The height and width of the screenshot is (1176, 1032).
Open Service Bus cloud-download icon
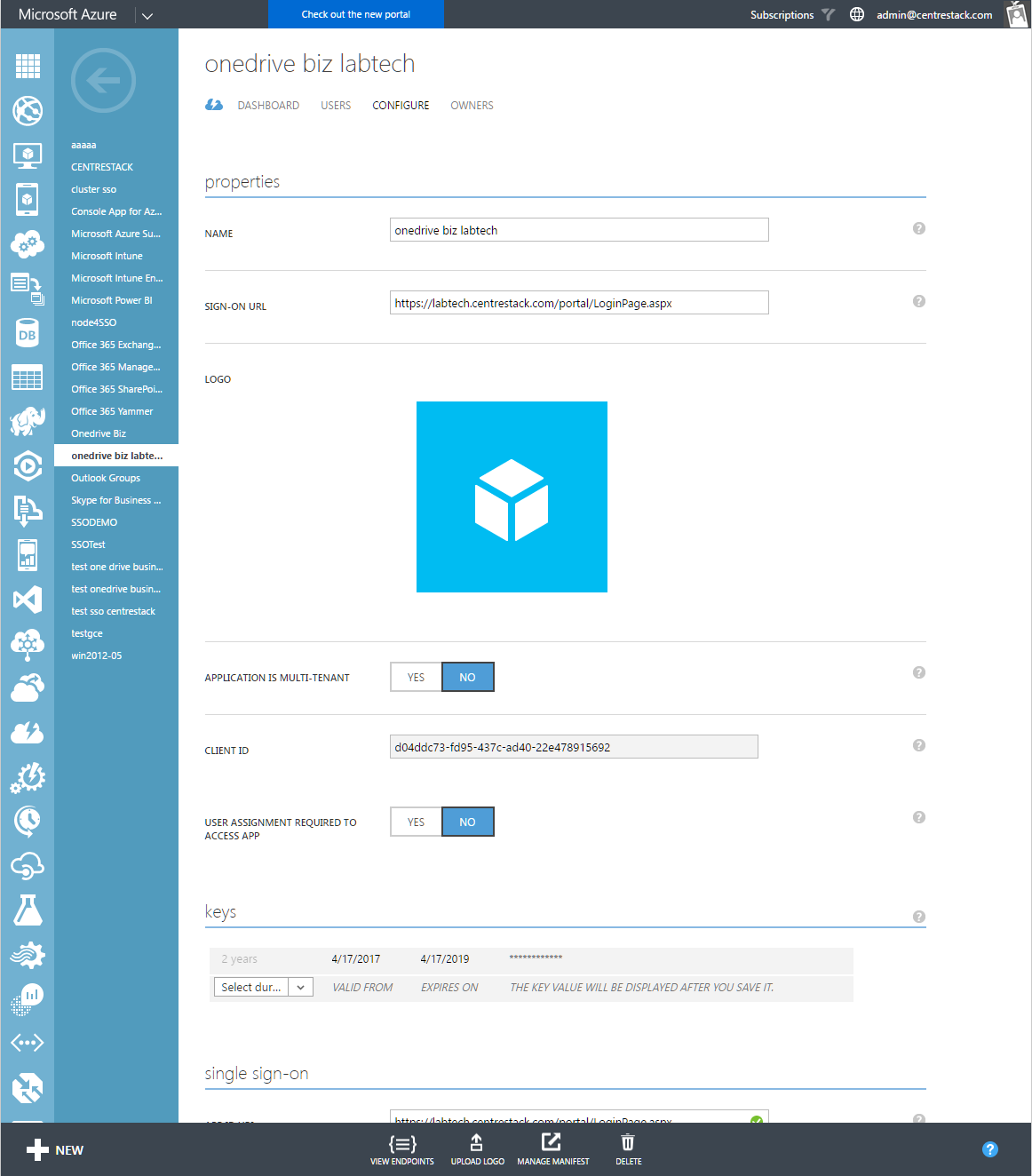28,510
